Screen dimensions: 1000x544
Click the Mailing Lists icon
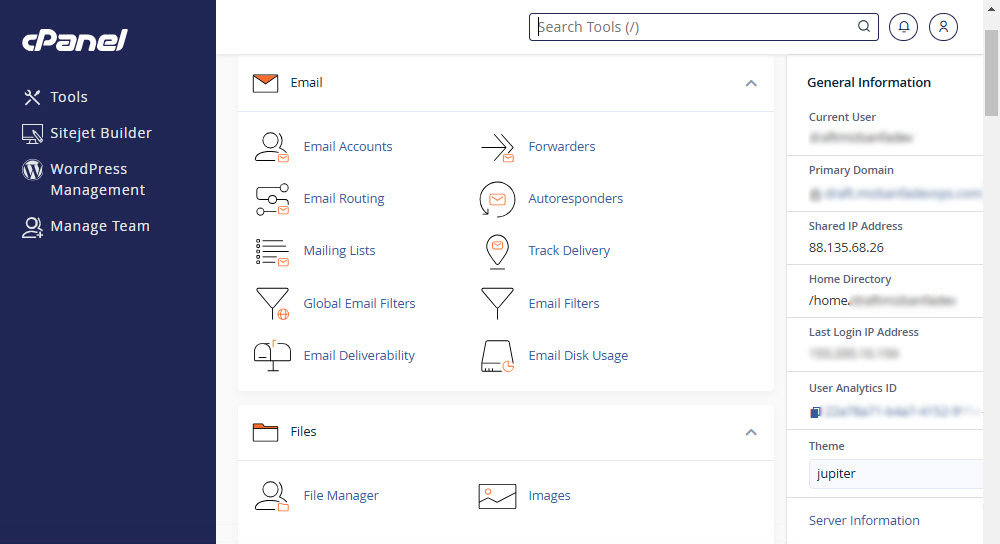click(x=272, y=251)
